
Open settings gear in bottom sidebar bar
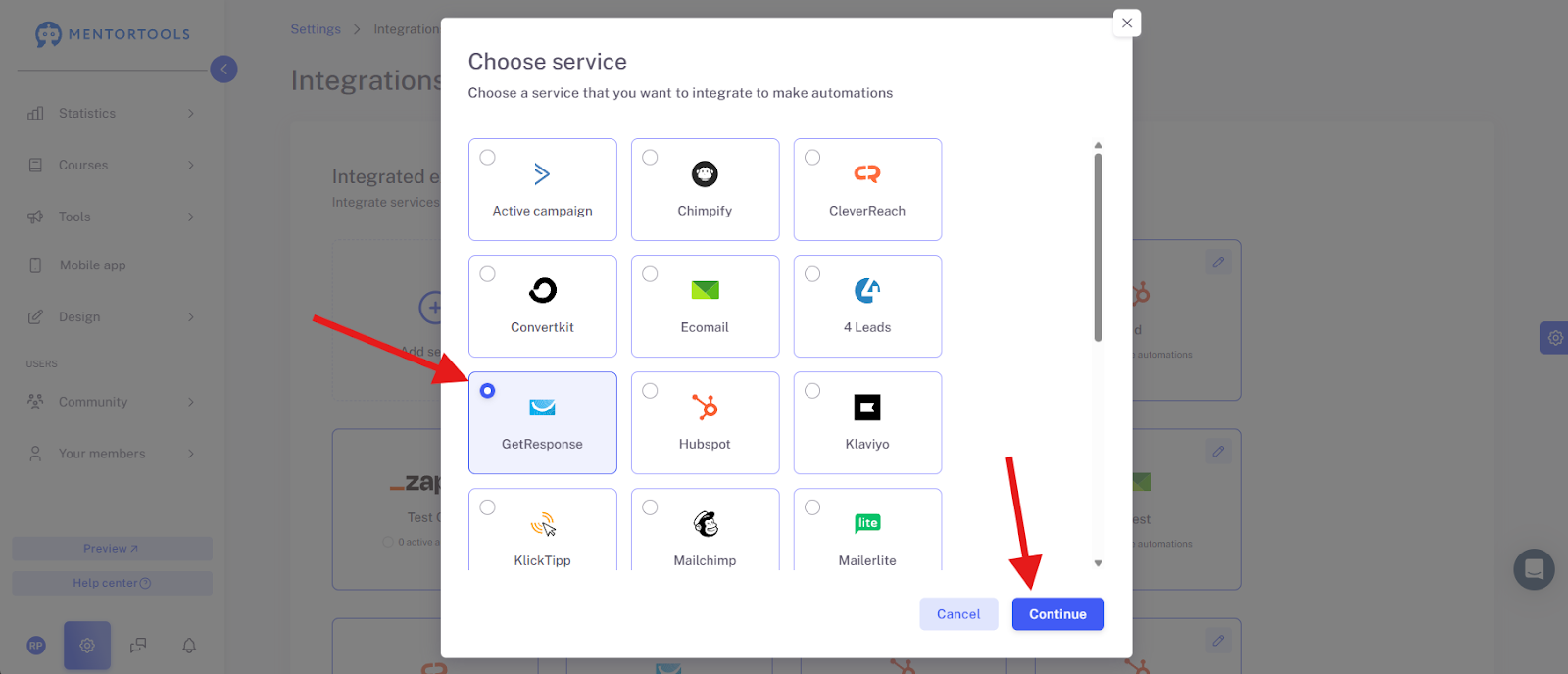click(87, 646)
